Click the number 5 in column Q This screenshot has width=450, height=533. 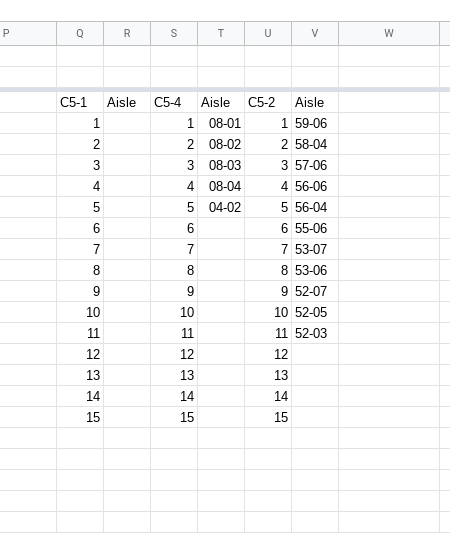(x=80, y=207)
